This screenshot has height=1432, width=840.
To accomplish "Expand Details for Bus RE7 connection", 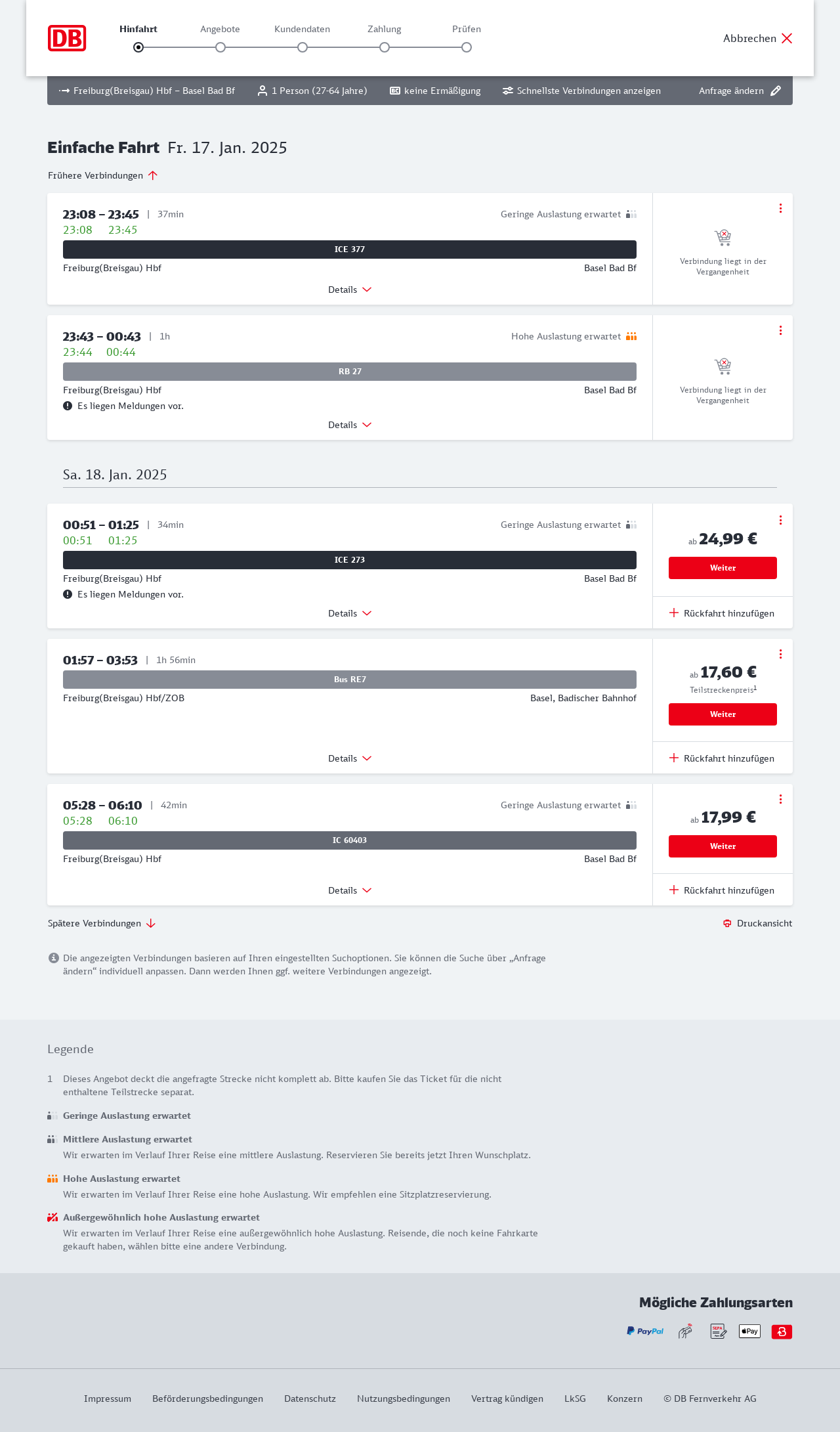I will 350,758.
